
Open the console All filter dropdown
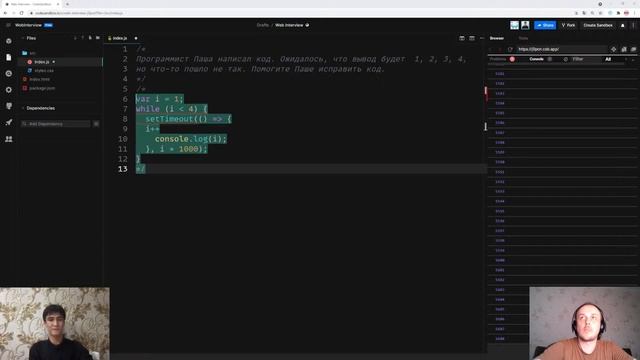(616, 59)
